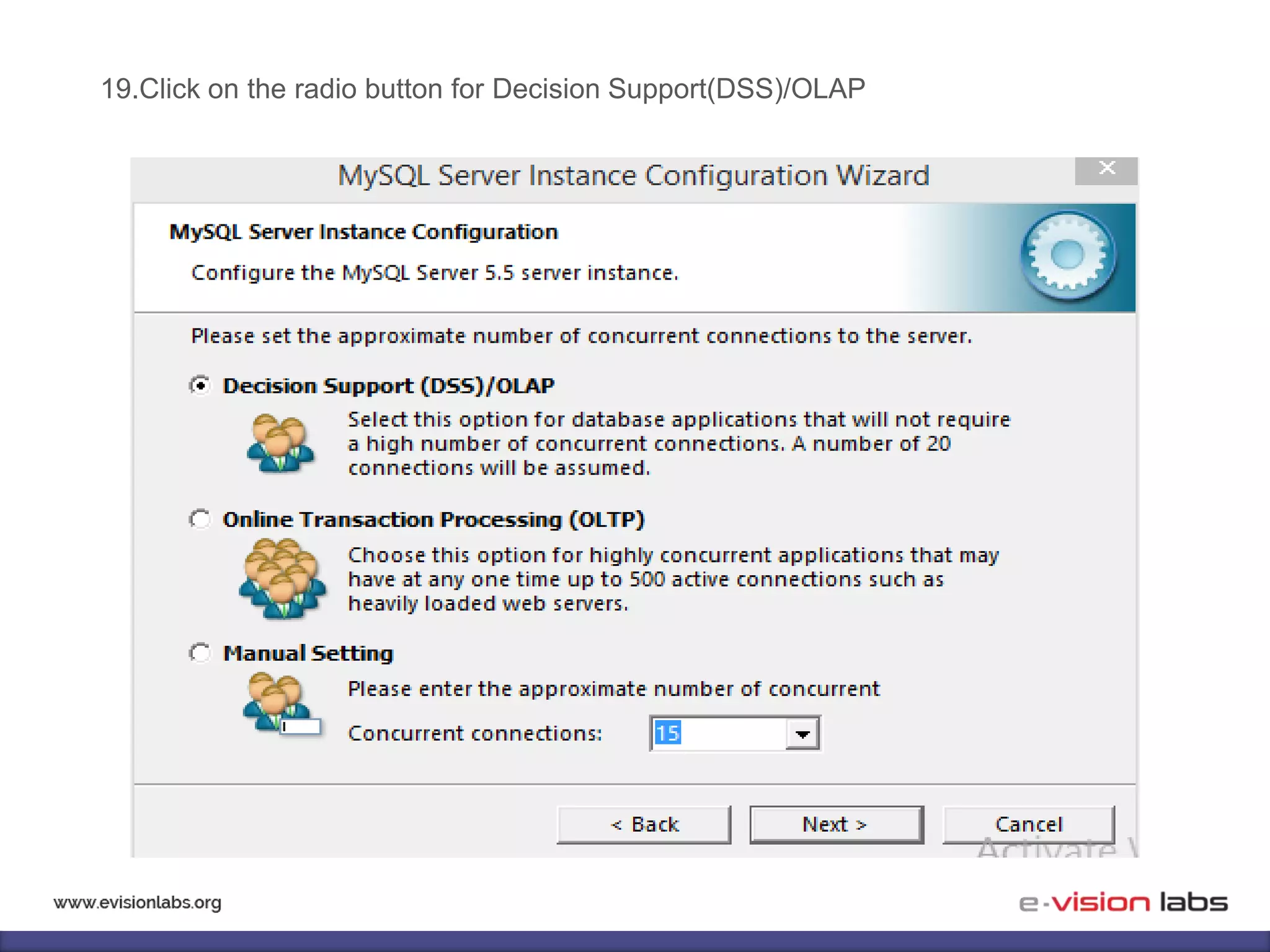
Task: Click the 'Online Transaction Processing (OLTP)' label
Action: point(433,519)
